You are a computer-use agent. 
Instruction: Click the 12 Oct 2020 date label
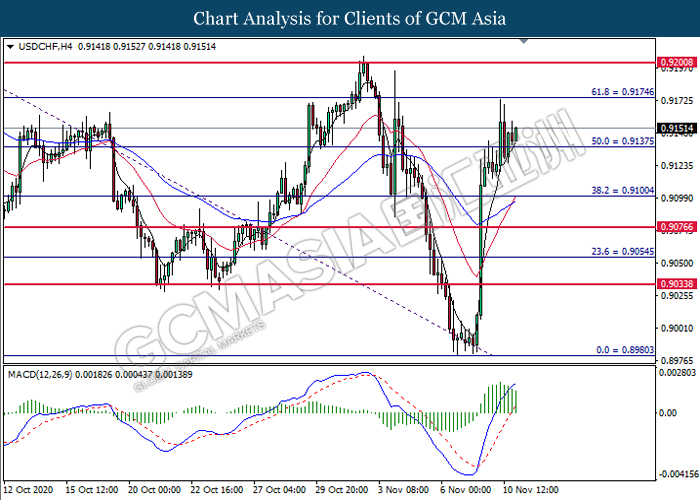point(28,490)
